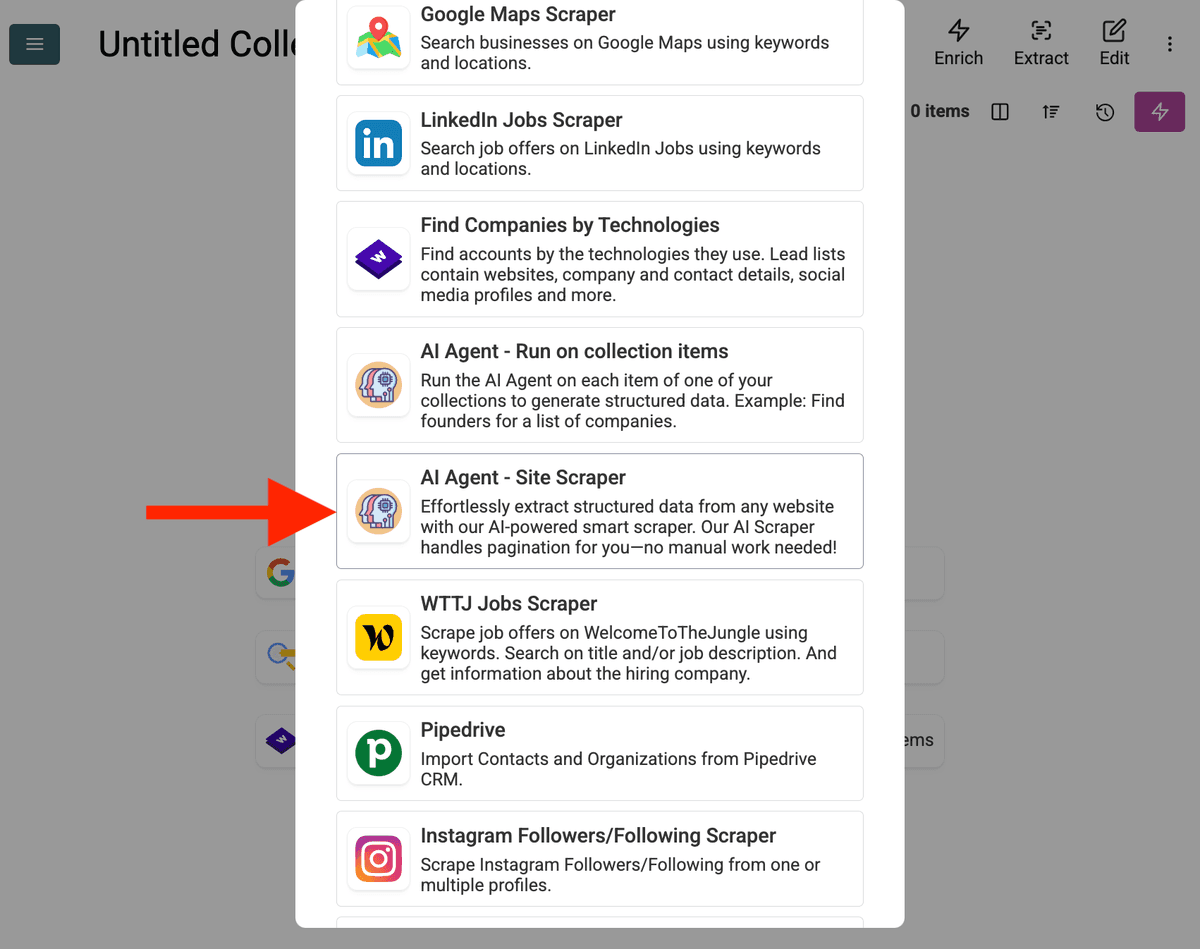Viewport: 1200px width, 949px height.
Task: Click the LinkedIn logo icon
Action: pyautogui.click(x=379, y=143)
